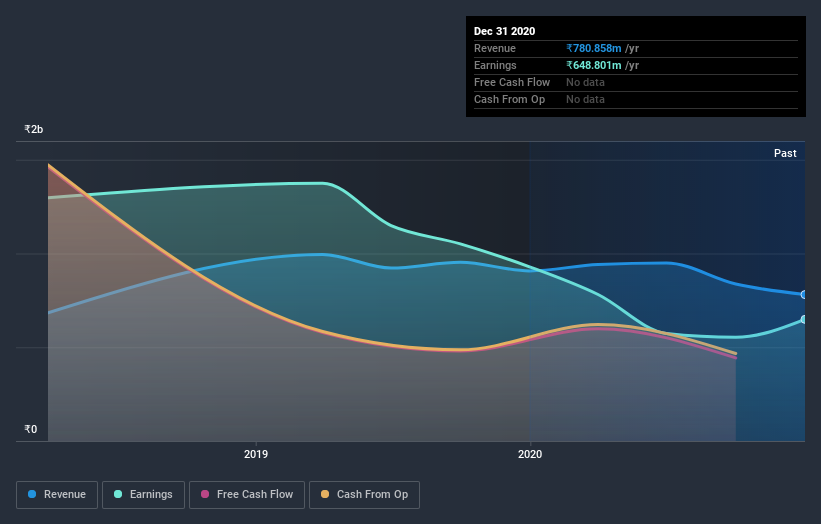Toggle the Earnings legend button

tap(143, 495)
